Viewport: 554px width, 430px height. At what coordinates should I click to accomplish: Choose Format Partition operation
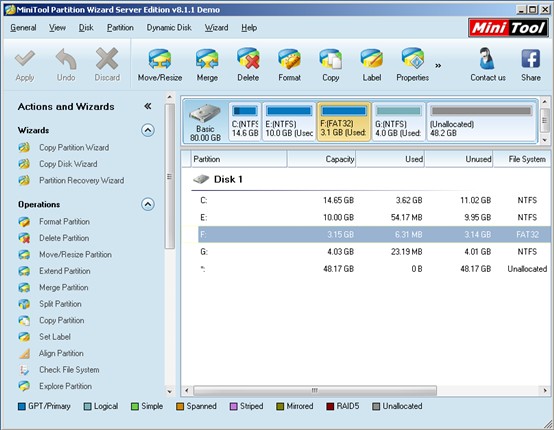(x=64, y=222)
